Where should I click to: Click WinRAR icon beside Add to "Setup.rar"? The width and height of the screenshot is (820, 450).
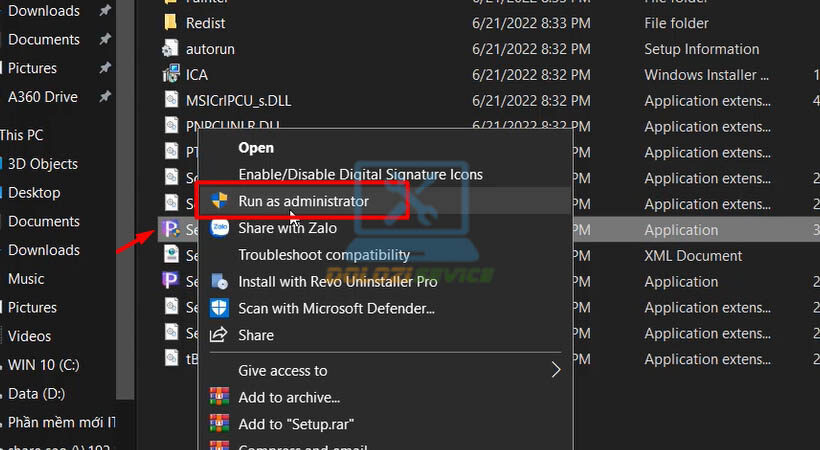(x=219, y=423)
